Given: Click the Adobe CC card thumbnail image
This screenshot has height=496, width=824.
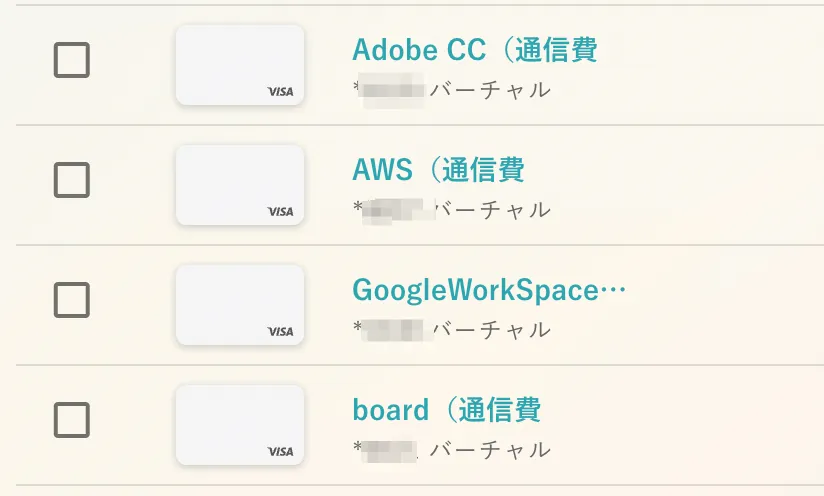Looking at the screenshot, I should tap(240, 64).
